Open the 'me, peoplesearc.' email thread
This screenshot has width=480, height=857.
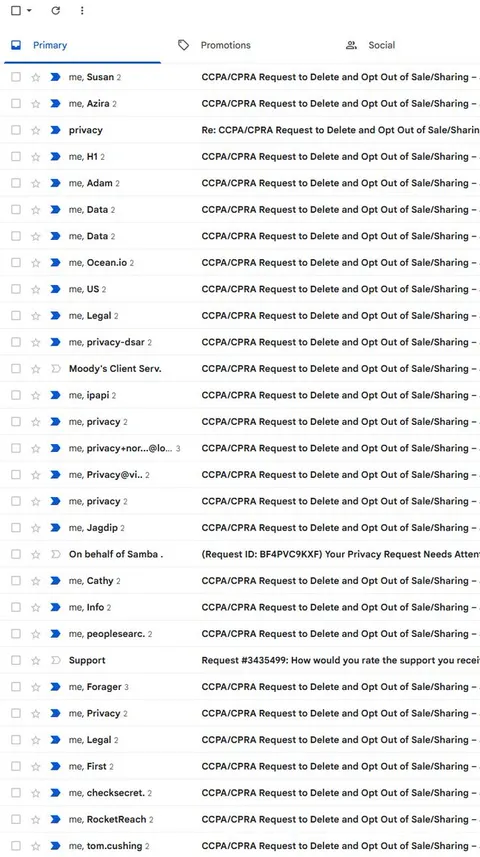pos(240,634)
